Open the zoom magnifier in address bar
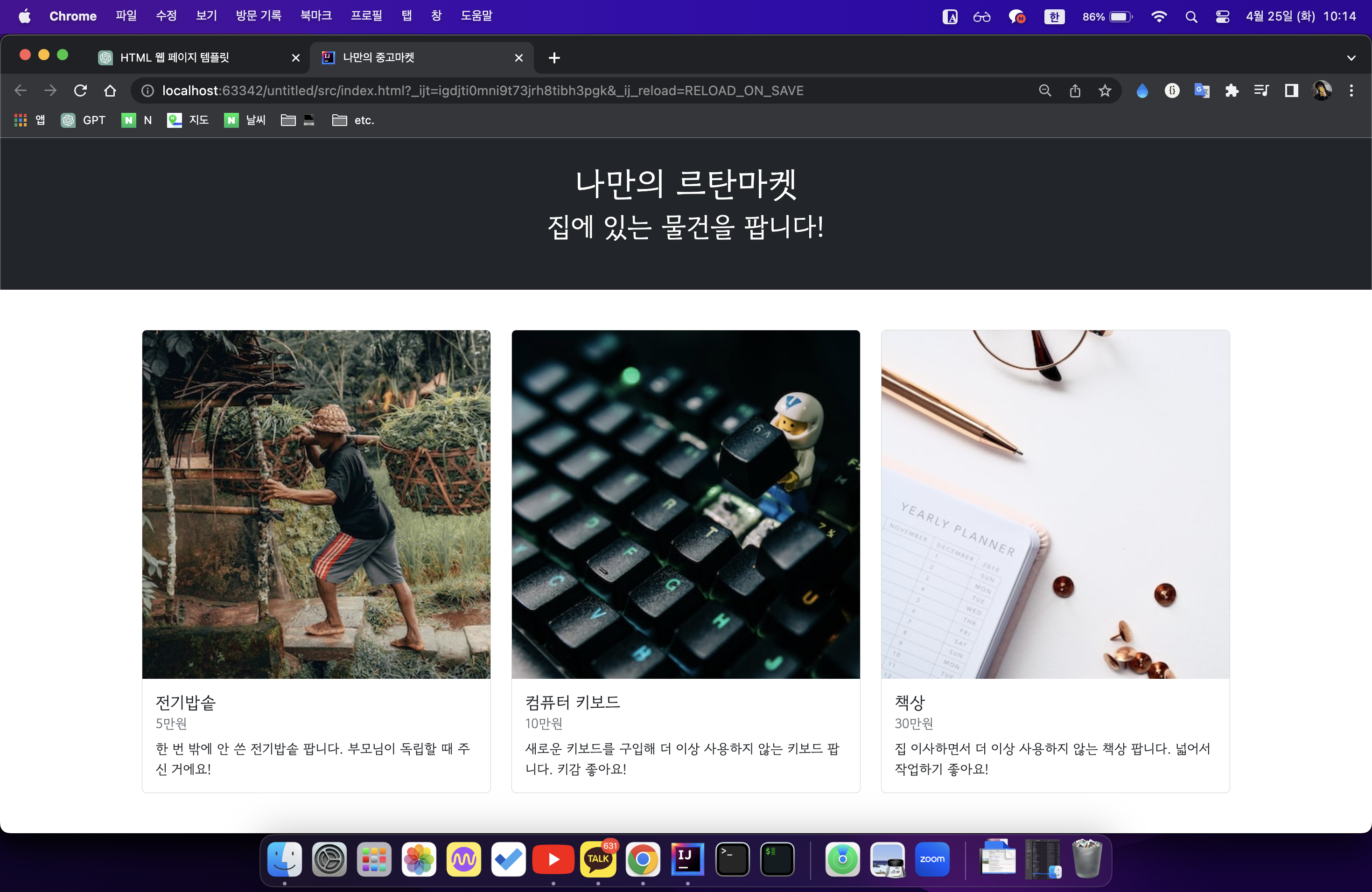The image size is (1372, 892). pos(1044,91)
